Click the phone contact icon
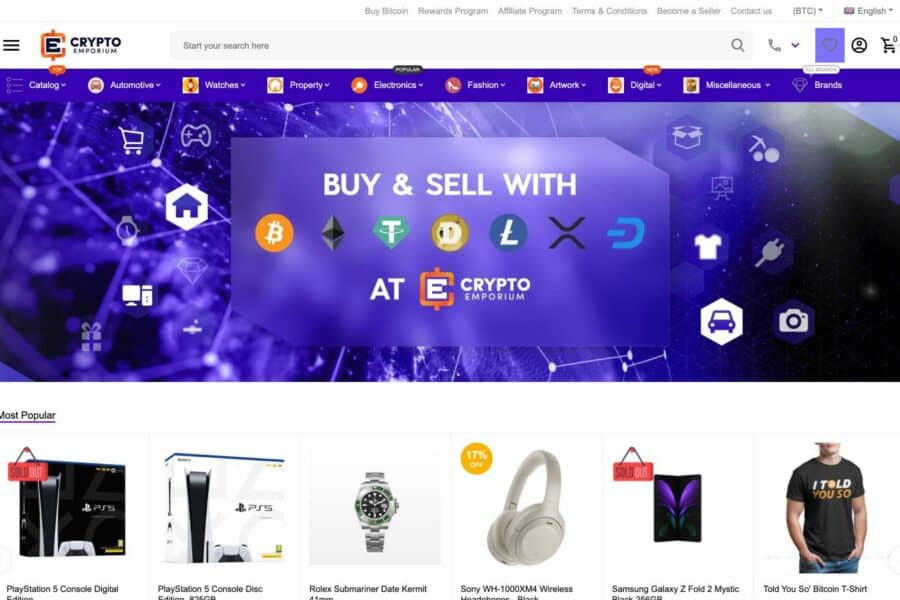 point(774,45)
